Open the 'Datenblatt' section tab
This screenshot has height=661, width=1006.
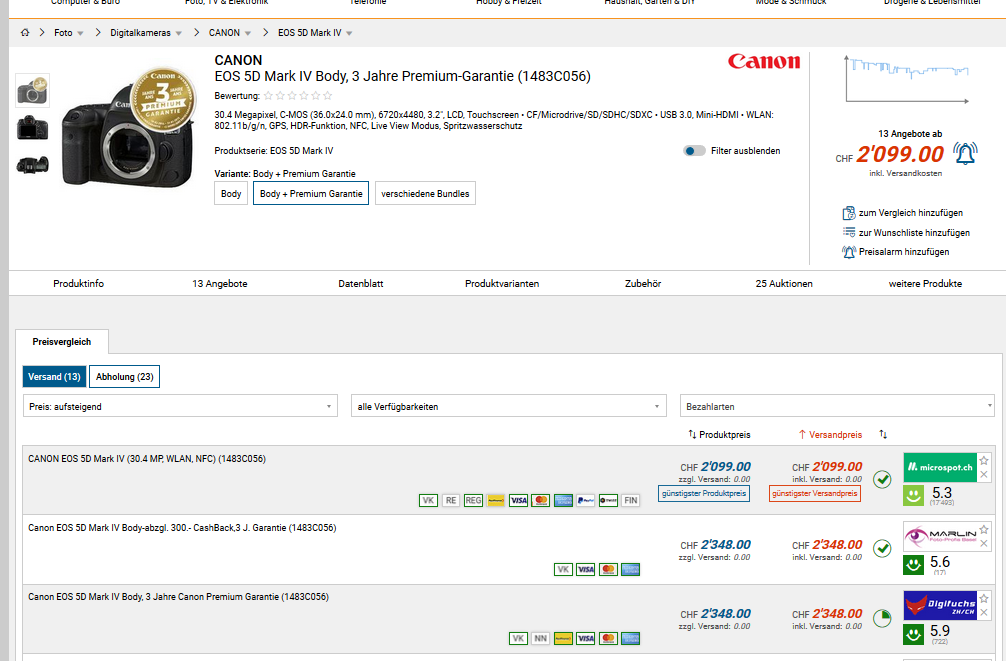tap(360, 284)
